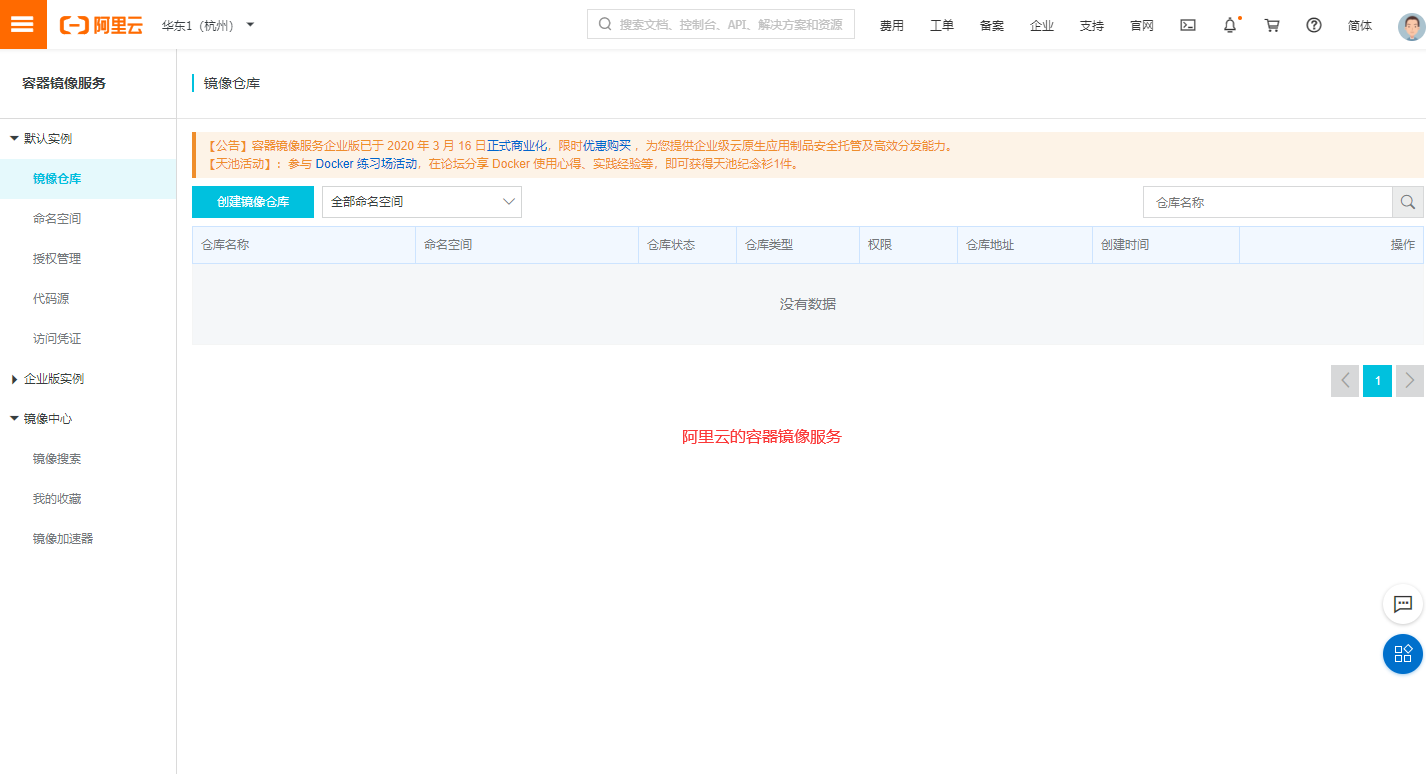Go to next page arrow
This screenshot has height=774, width=1426.
point(1410,381)
